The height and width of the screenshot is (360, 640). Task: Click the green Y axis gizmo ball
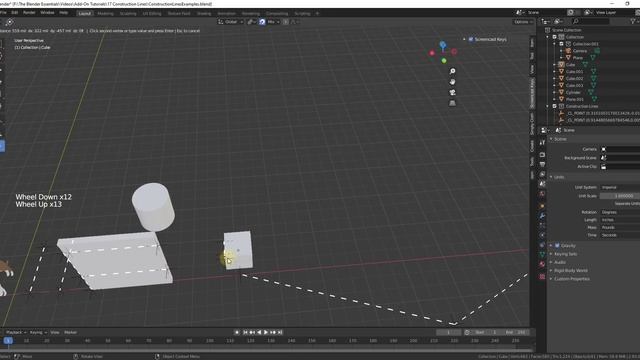(444, 61)
